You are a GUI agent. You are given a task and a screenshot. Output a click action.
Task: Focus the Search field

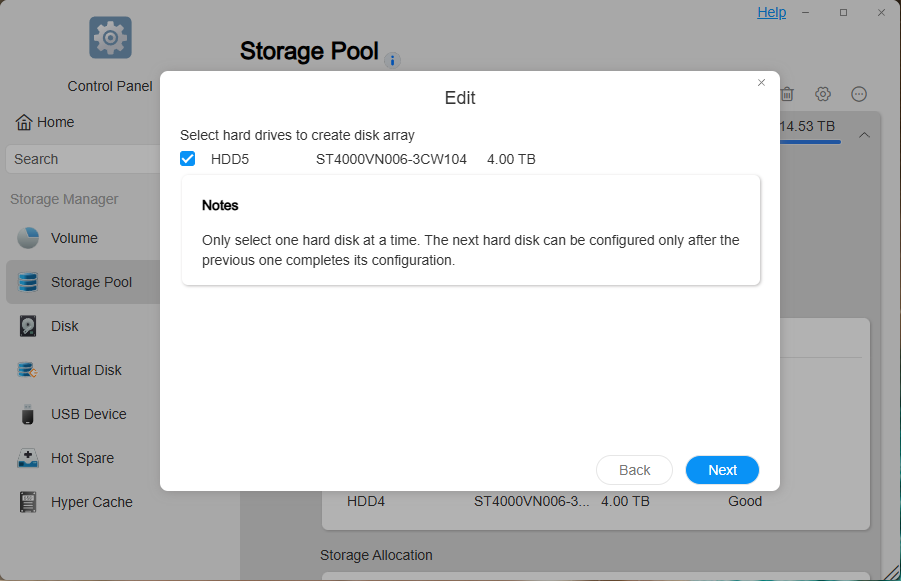tap(83, 159)
